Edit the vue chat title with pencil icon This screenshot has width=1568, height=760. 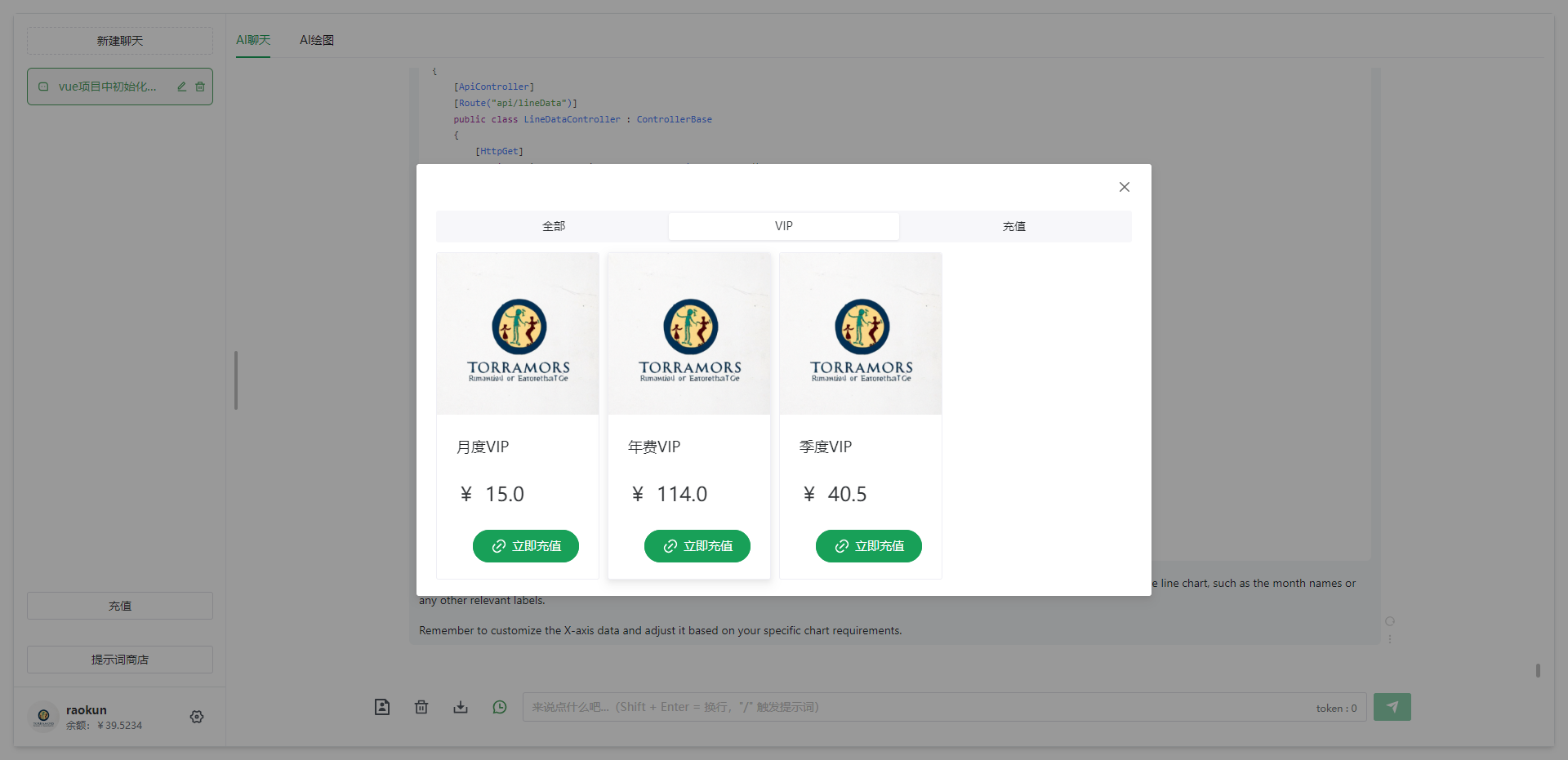[x=182, y=87]
